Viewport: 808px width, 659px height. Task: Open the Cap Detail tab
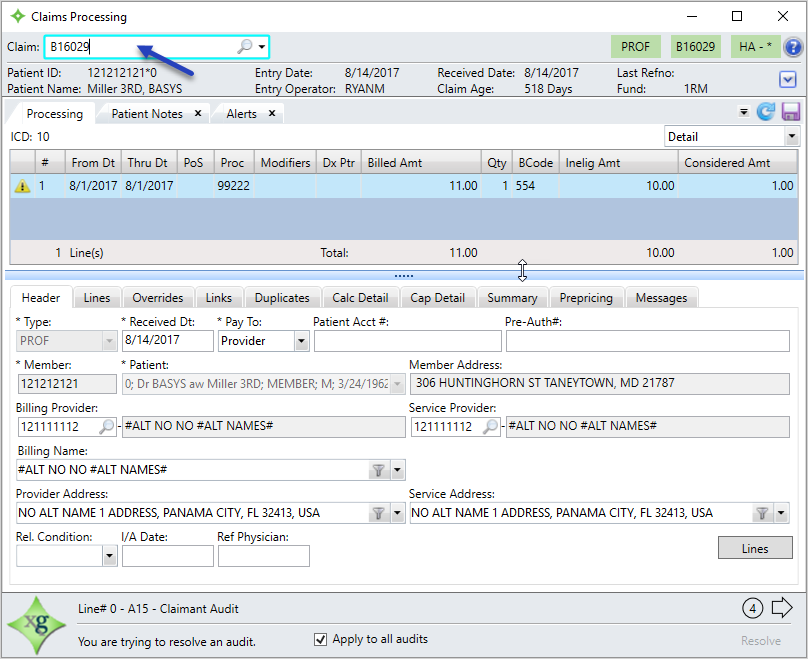pos(437,298)
